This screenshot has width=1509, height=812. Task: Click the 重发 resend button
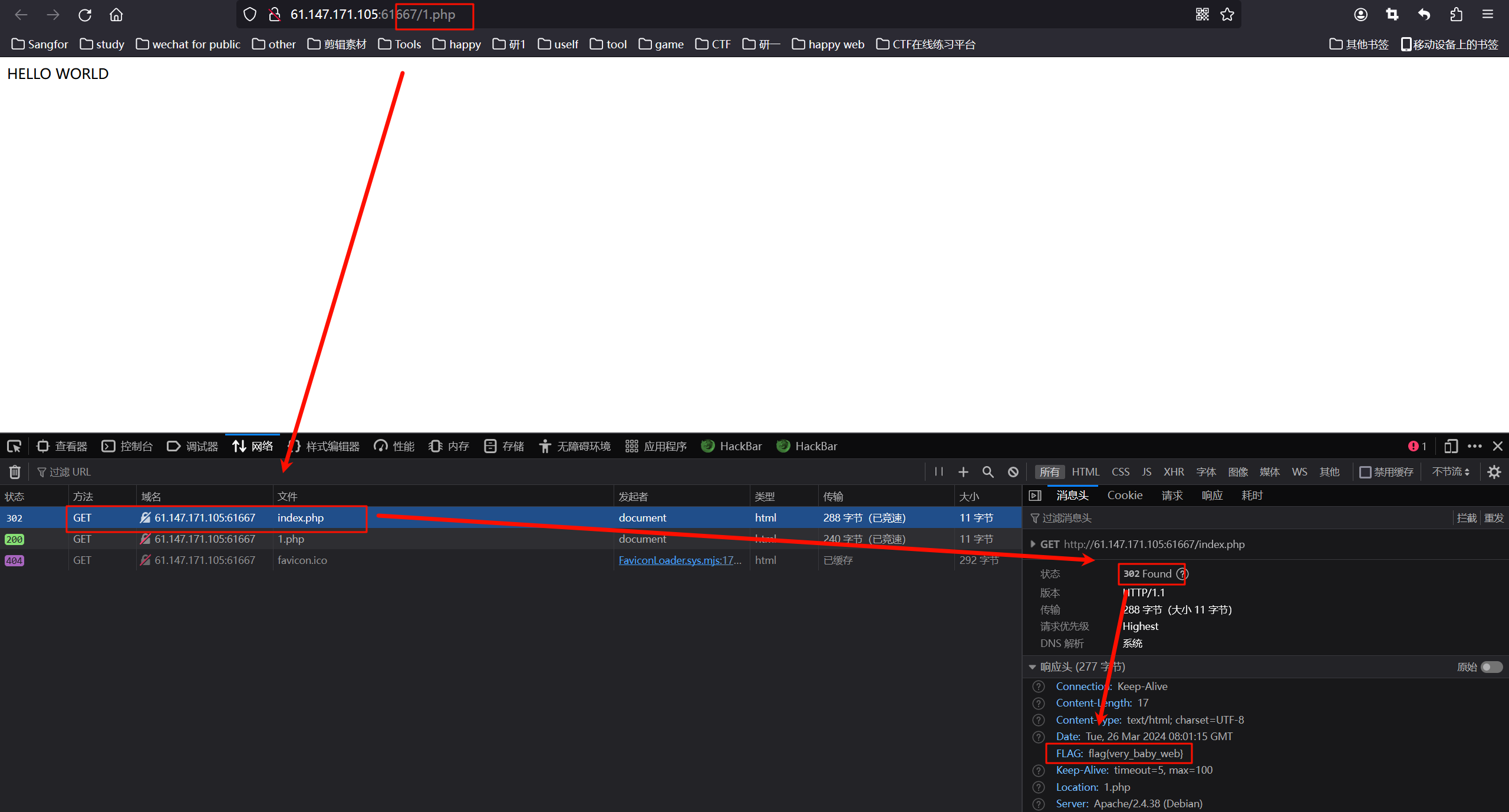pyautogui.click(x=1494, y=518)
